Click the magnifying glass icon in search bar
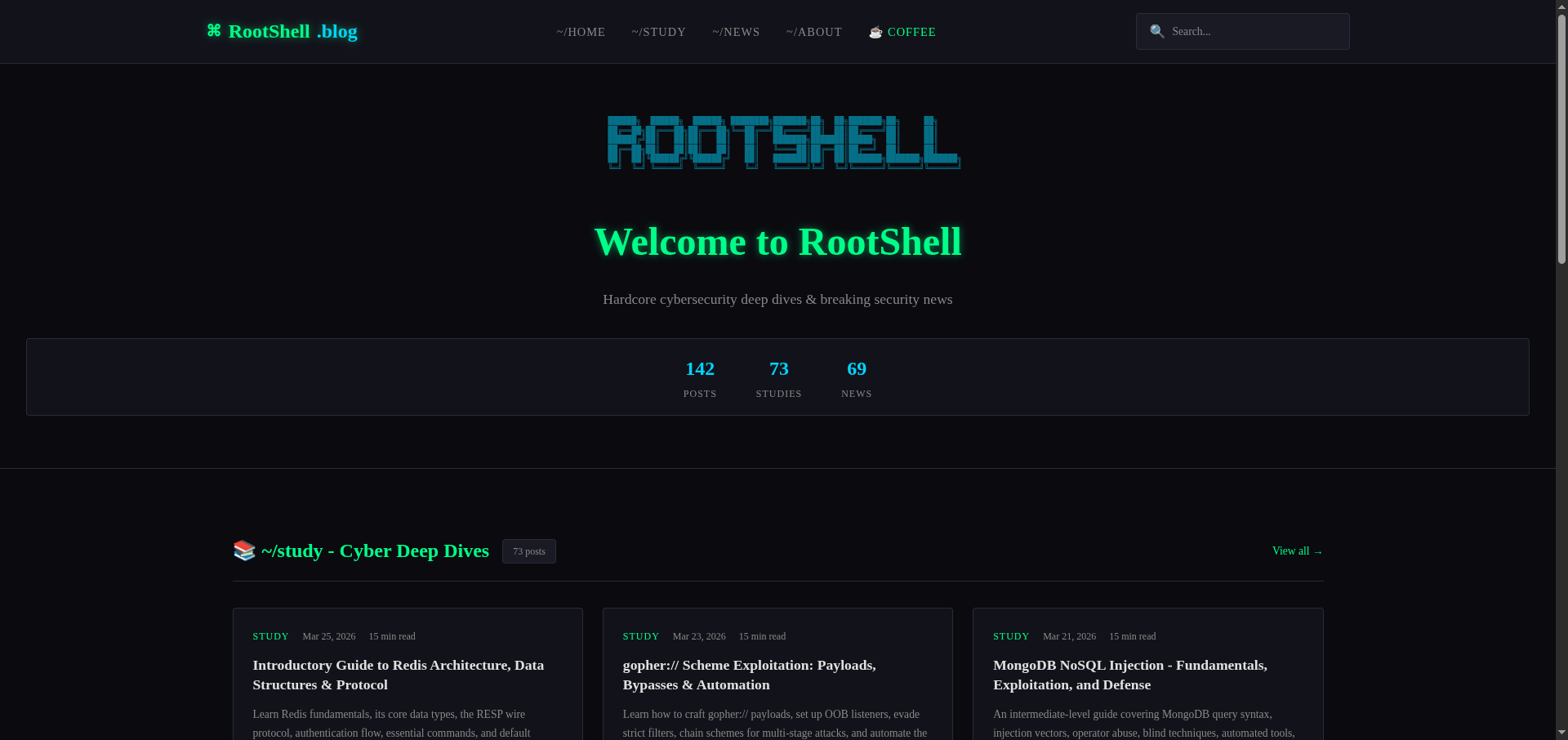Screen dimensions: 1568x740 point(1156,31)
